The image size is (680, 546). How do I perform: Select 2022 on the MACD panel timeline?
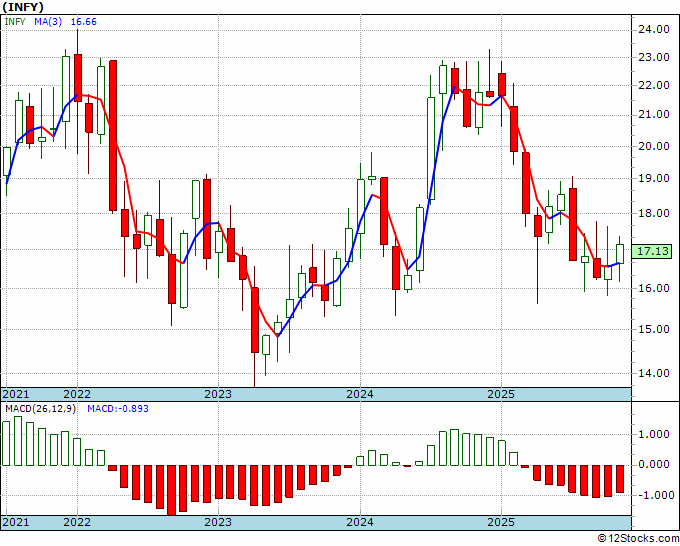tap(77, 522)
